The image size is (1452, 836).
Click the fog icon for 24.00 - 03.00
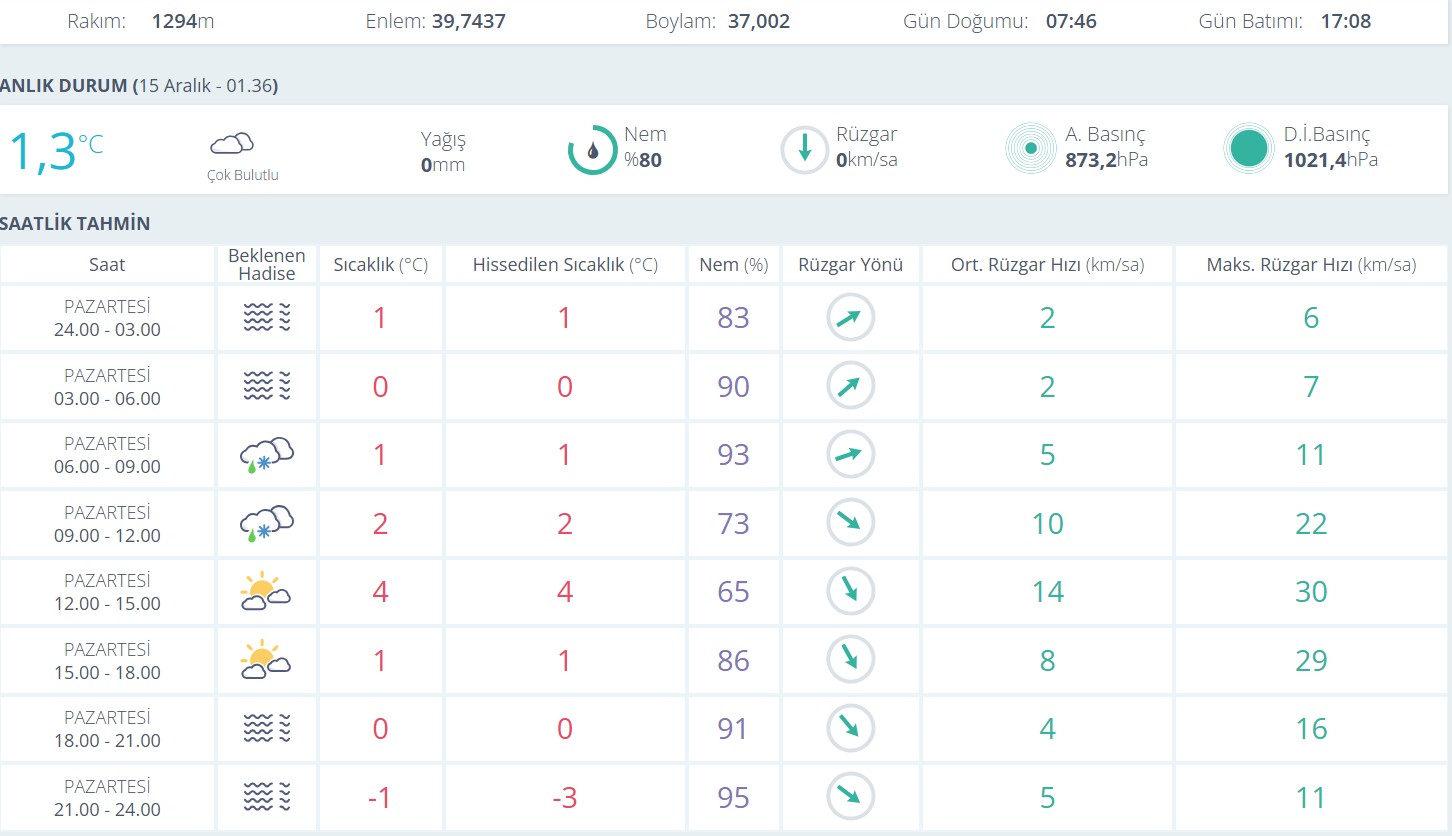point(266,318)
